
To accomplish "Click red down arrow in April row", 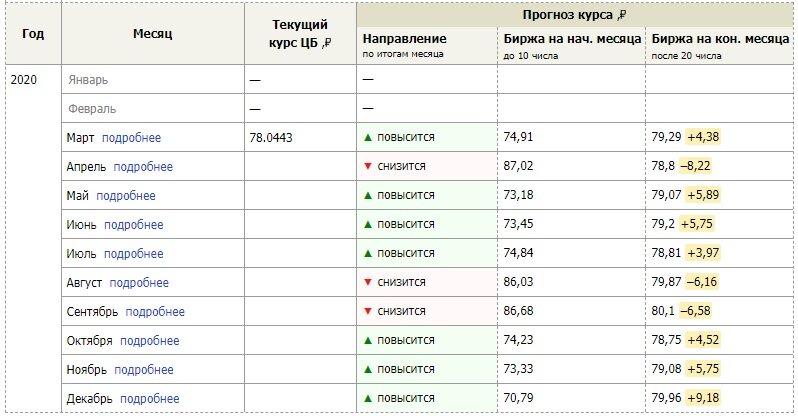I will (368, 167).
